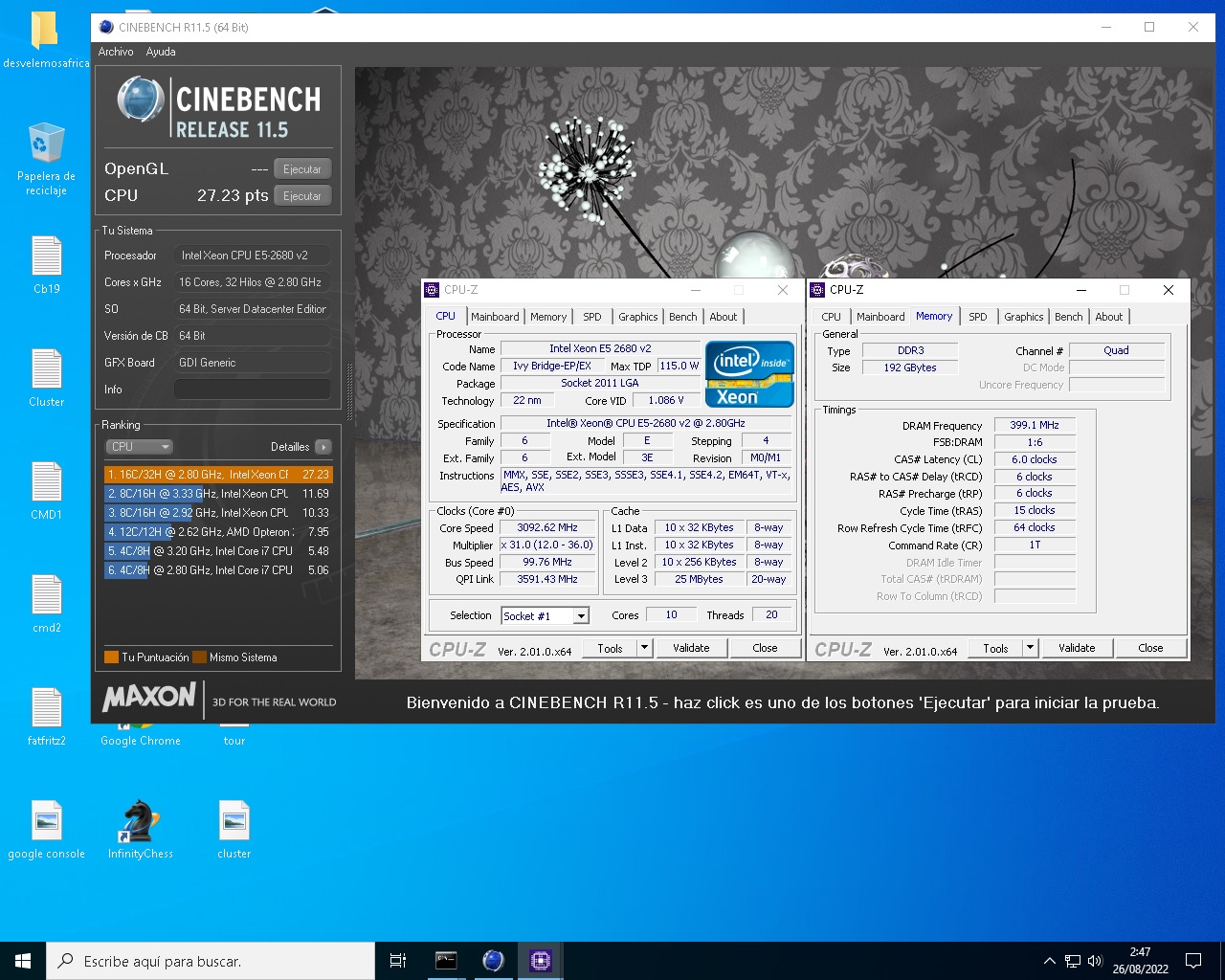
Task: Open the notification center icon
Action: click(1193, 961)
